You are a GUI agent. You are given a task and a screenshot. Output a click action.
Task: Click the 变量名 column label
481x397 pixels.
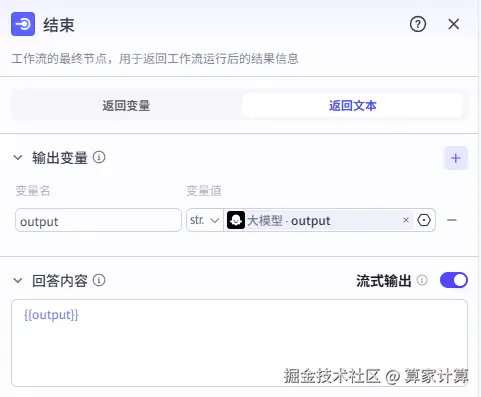click(x=33, y=191)
